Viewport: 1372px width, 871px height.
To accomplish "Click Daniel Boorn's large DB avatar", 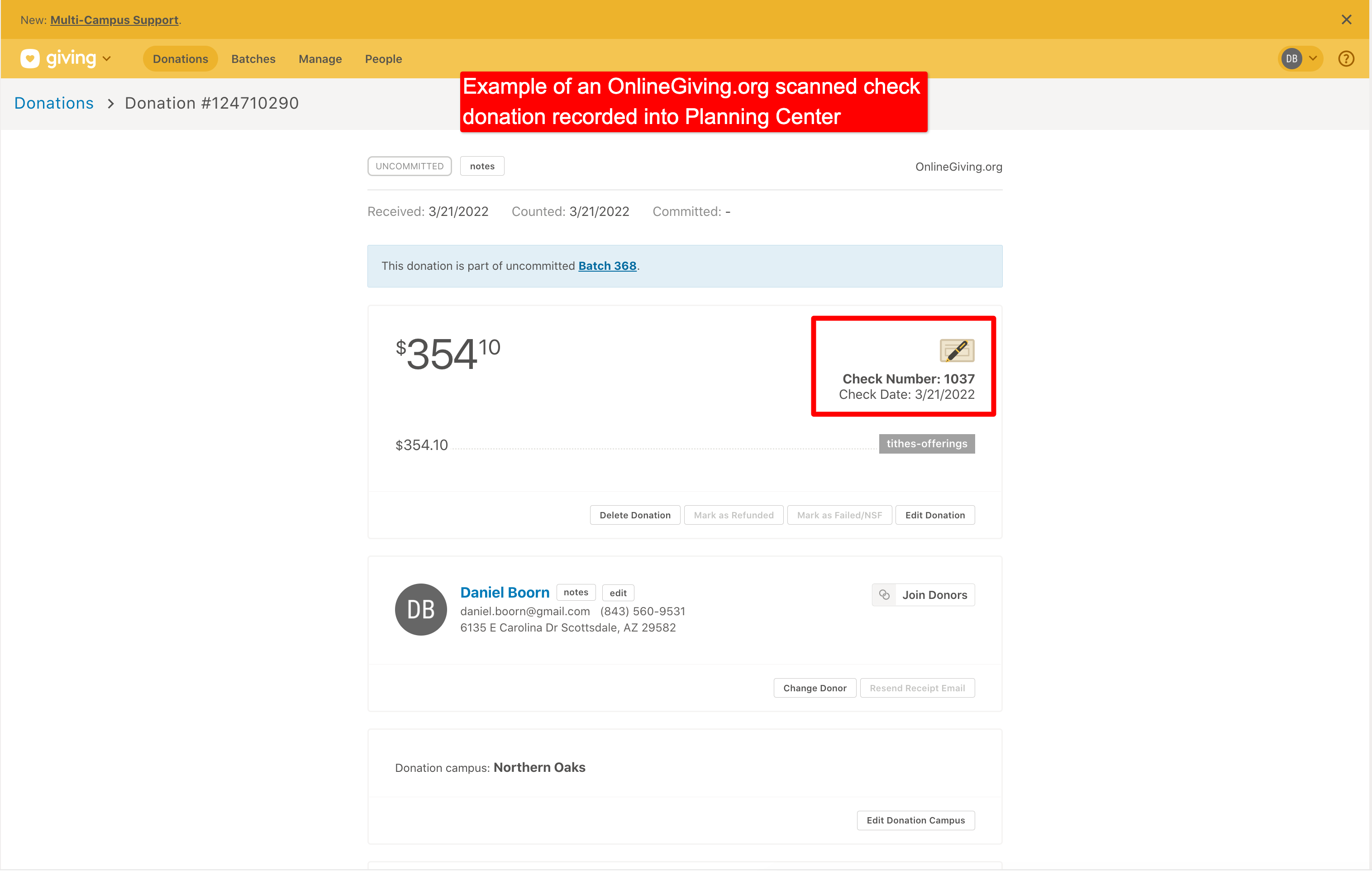I will [420, 609].
